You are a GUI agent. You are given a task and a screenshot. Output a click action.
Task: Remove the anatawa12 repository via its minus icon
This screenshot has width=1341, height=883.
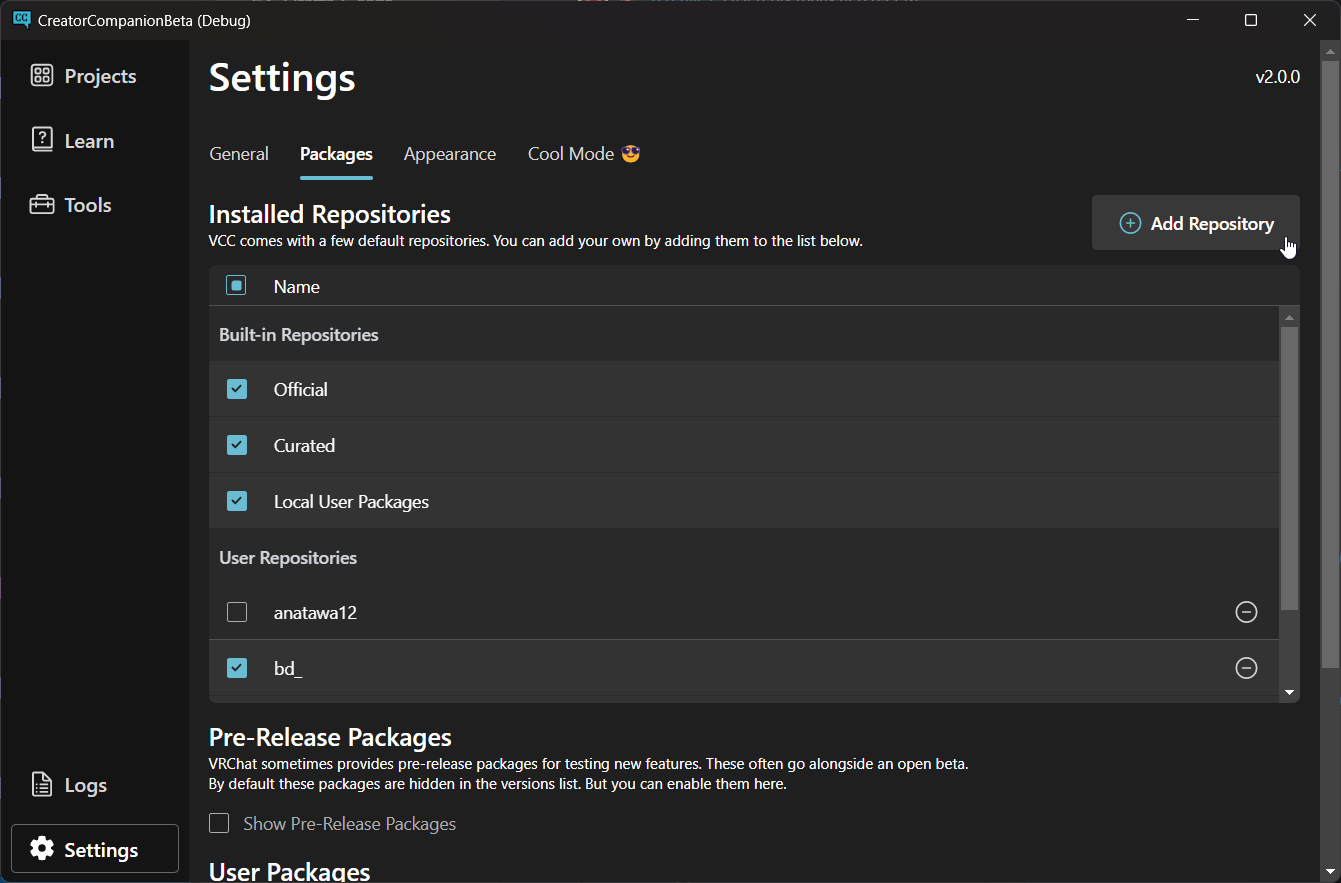coord(1246,612)
